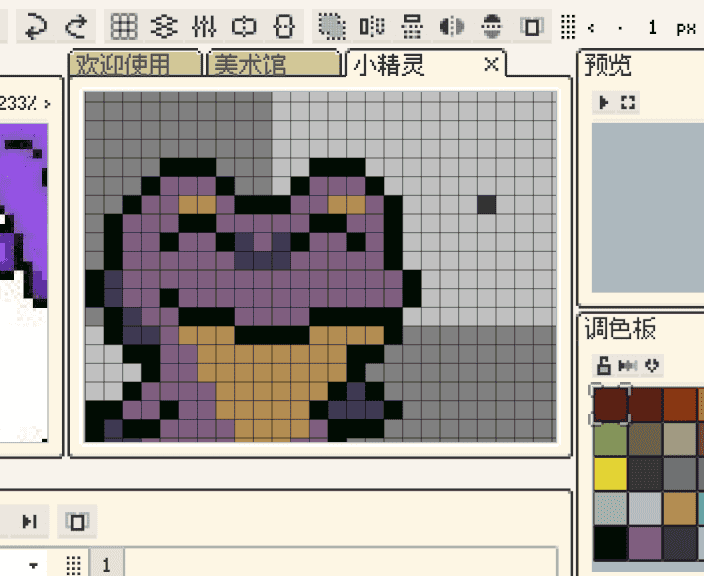Open the palette presets down-arrow icon

pyautogui.click(x=652, y=365)
